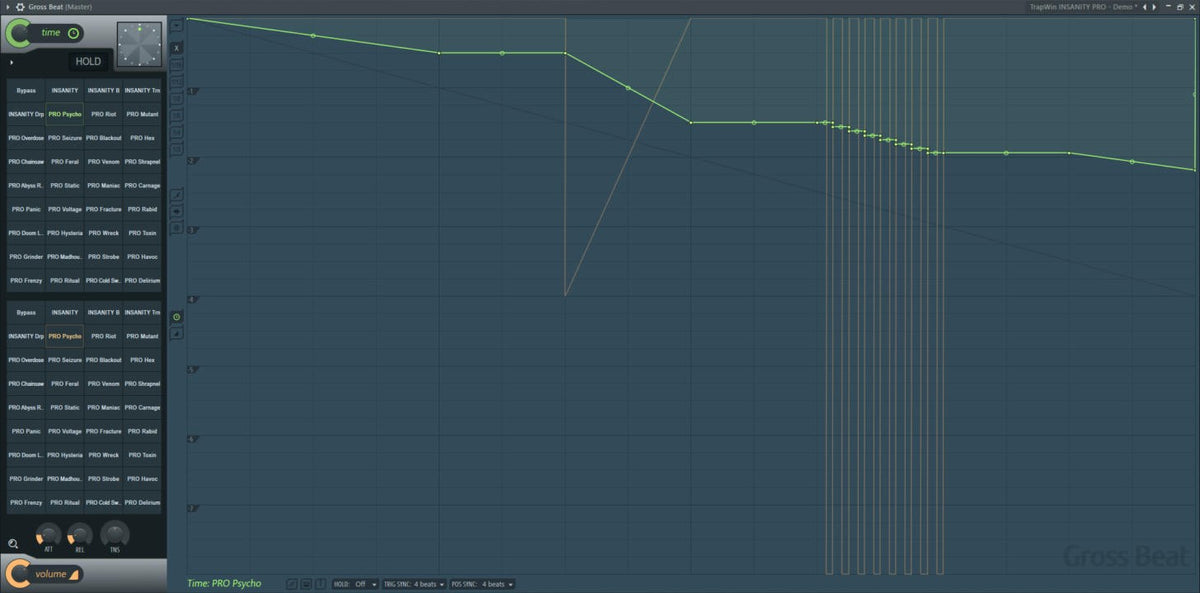1200x593 pixels.
Task: Click the TNS knob
Action: pos(115,534)
